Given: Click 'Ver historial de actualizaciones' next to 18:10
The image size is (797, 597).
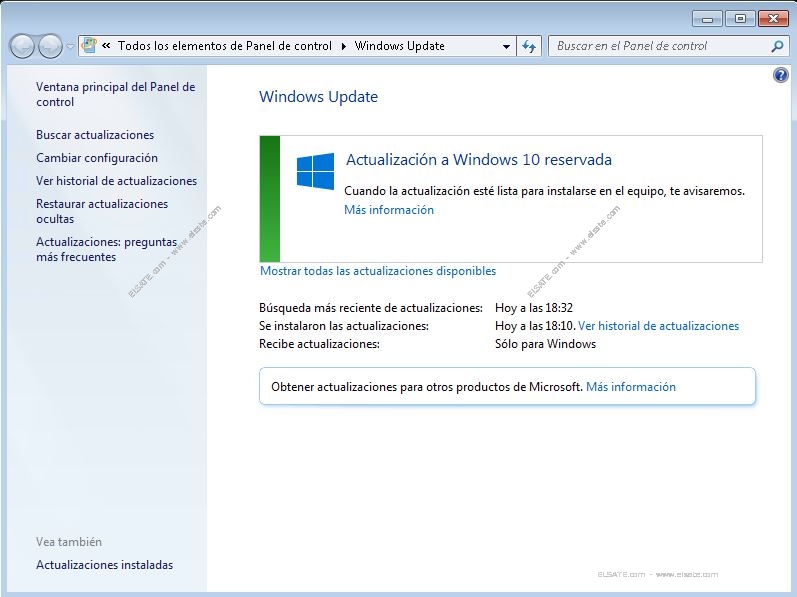Looking at the screenshot, I should 658,326.
